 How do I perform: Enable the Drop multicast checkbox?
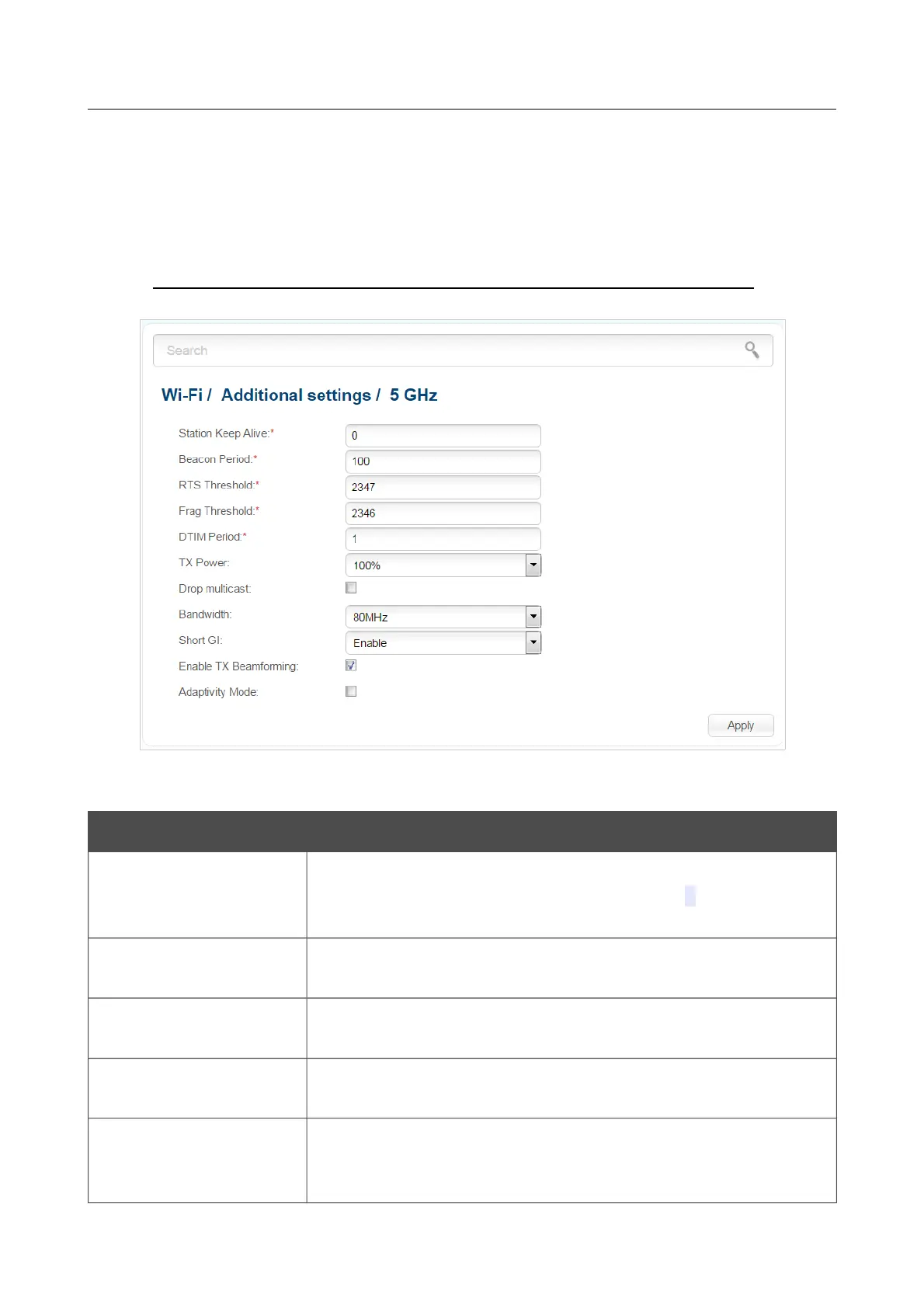[x=351, y=588]
